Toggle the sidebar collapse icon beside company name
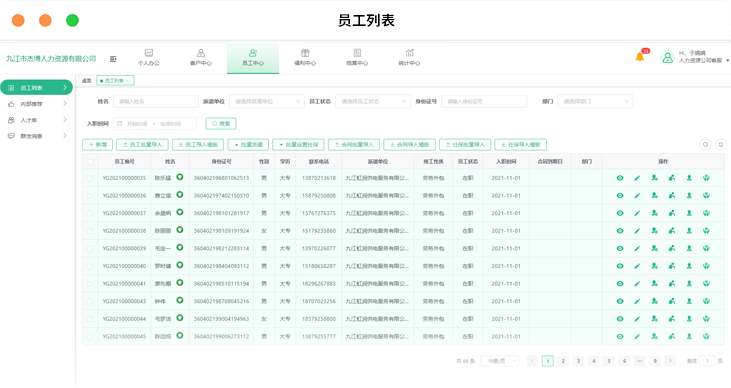731x388 pixels. 113,59
